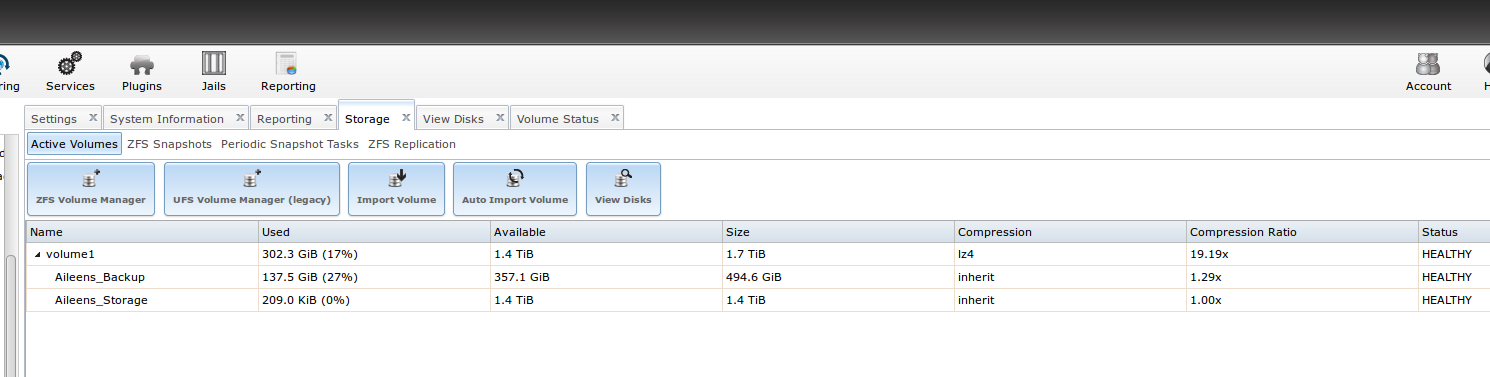Click the '19.19x' compression ratio cell
This screenshot has height=377, width=1490.
point(1302,255)
